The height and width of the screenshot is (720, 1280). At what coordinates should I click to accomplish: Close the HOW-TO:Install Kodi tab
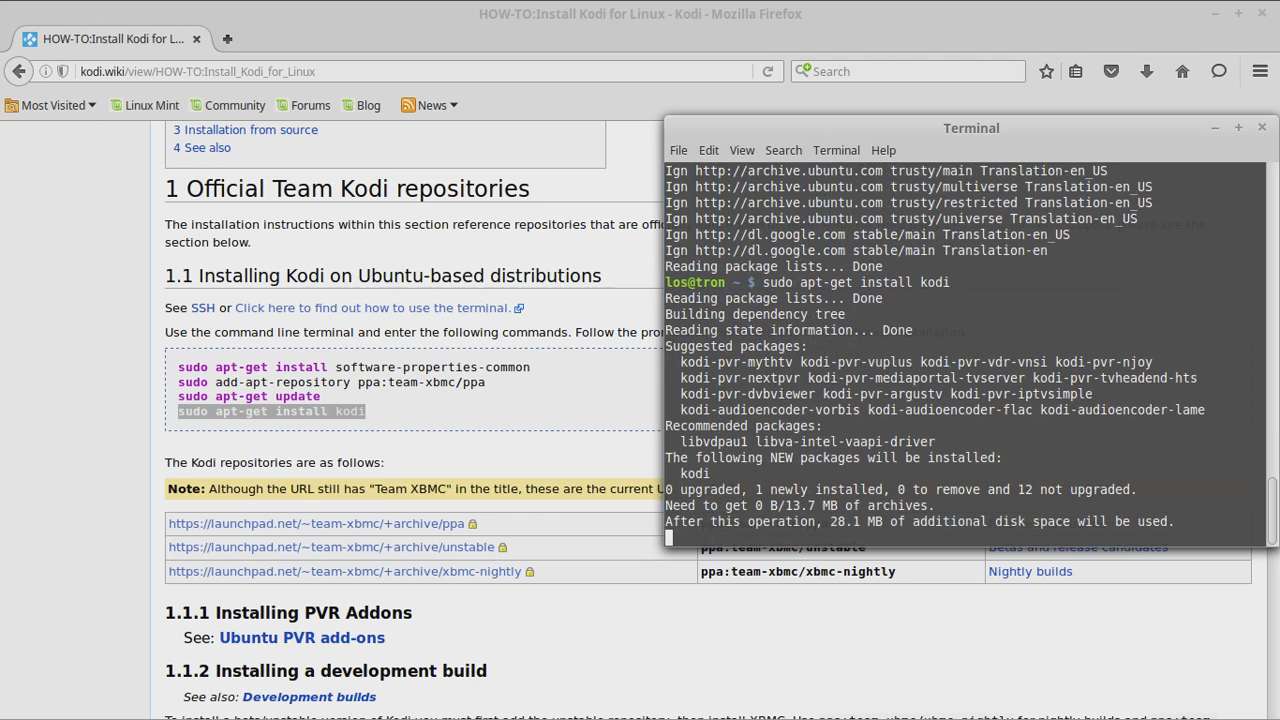coord(197,39)
